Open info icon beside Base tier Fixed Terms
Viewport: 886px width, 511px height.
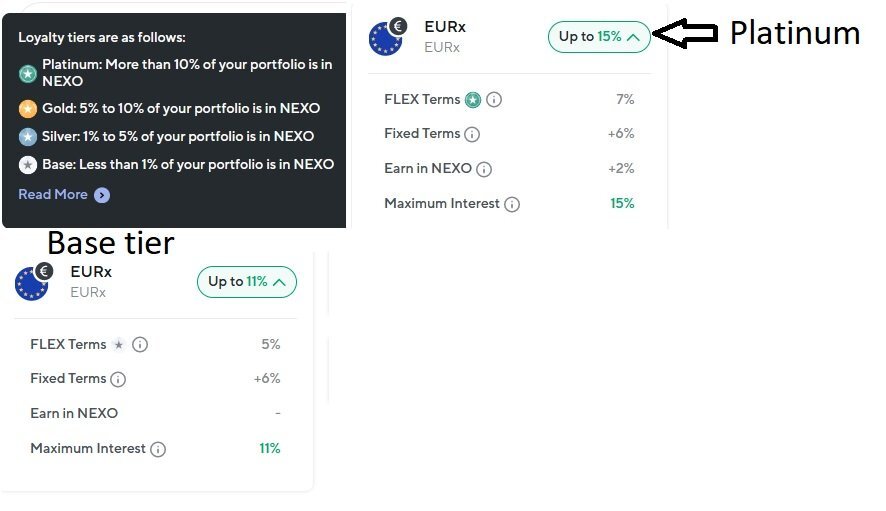(118, 379)
